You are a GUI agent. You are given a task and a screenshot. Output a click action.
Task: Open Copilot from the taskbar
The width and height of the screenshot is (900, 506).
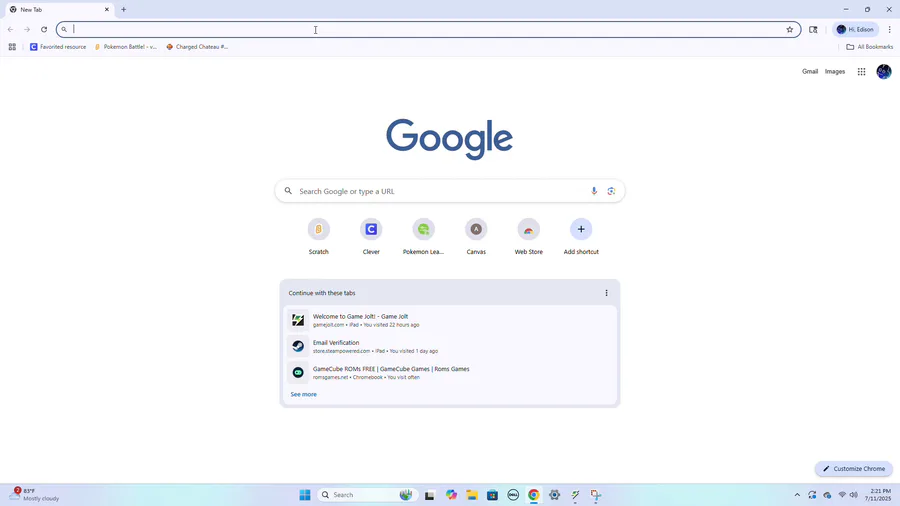point(451,495)
